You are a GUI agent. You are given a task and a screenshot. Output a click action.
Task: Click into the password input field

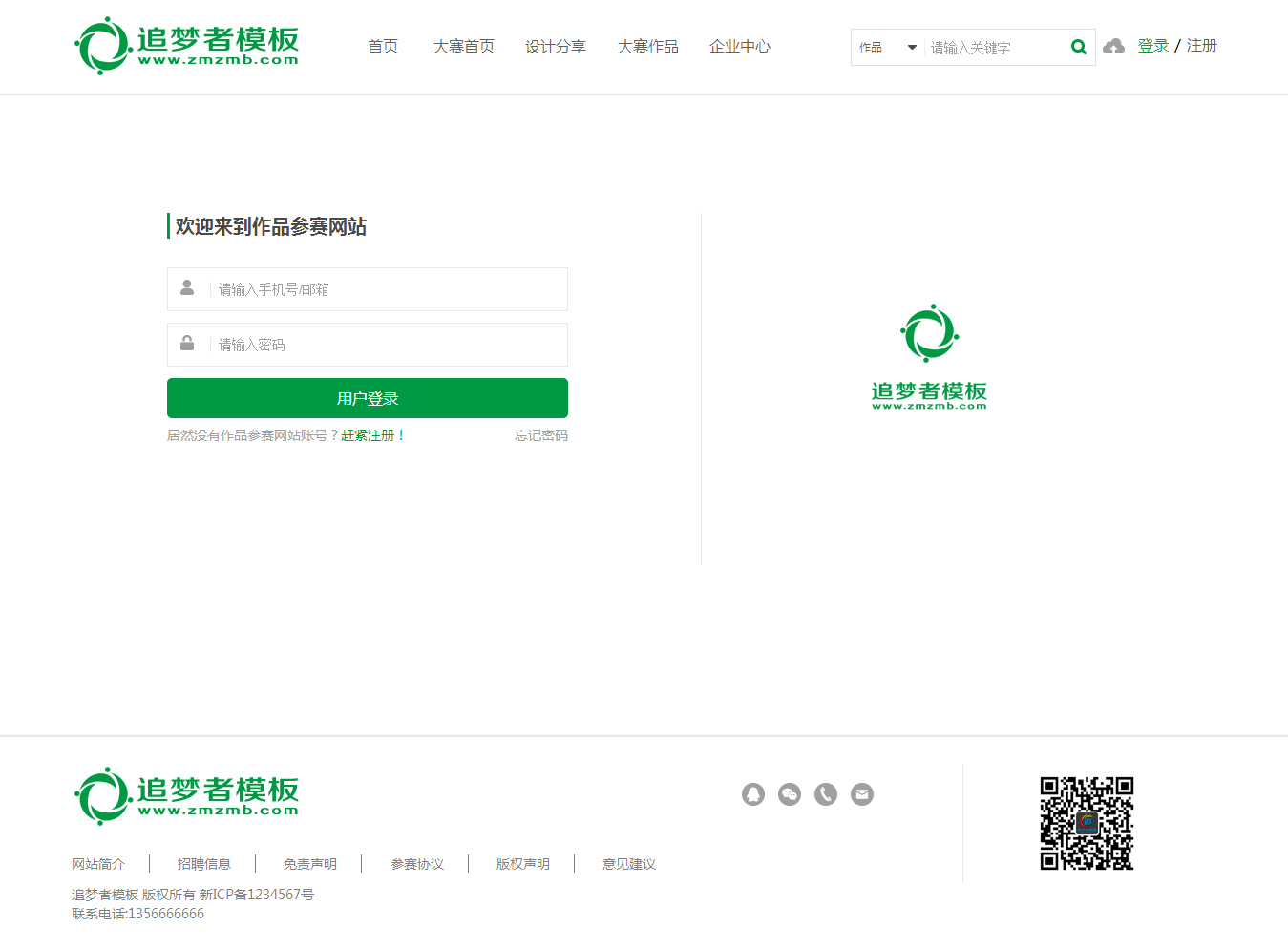(387, 345)
